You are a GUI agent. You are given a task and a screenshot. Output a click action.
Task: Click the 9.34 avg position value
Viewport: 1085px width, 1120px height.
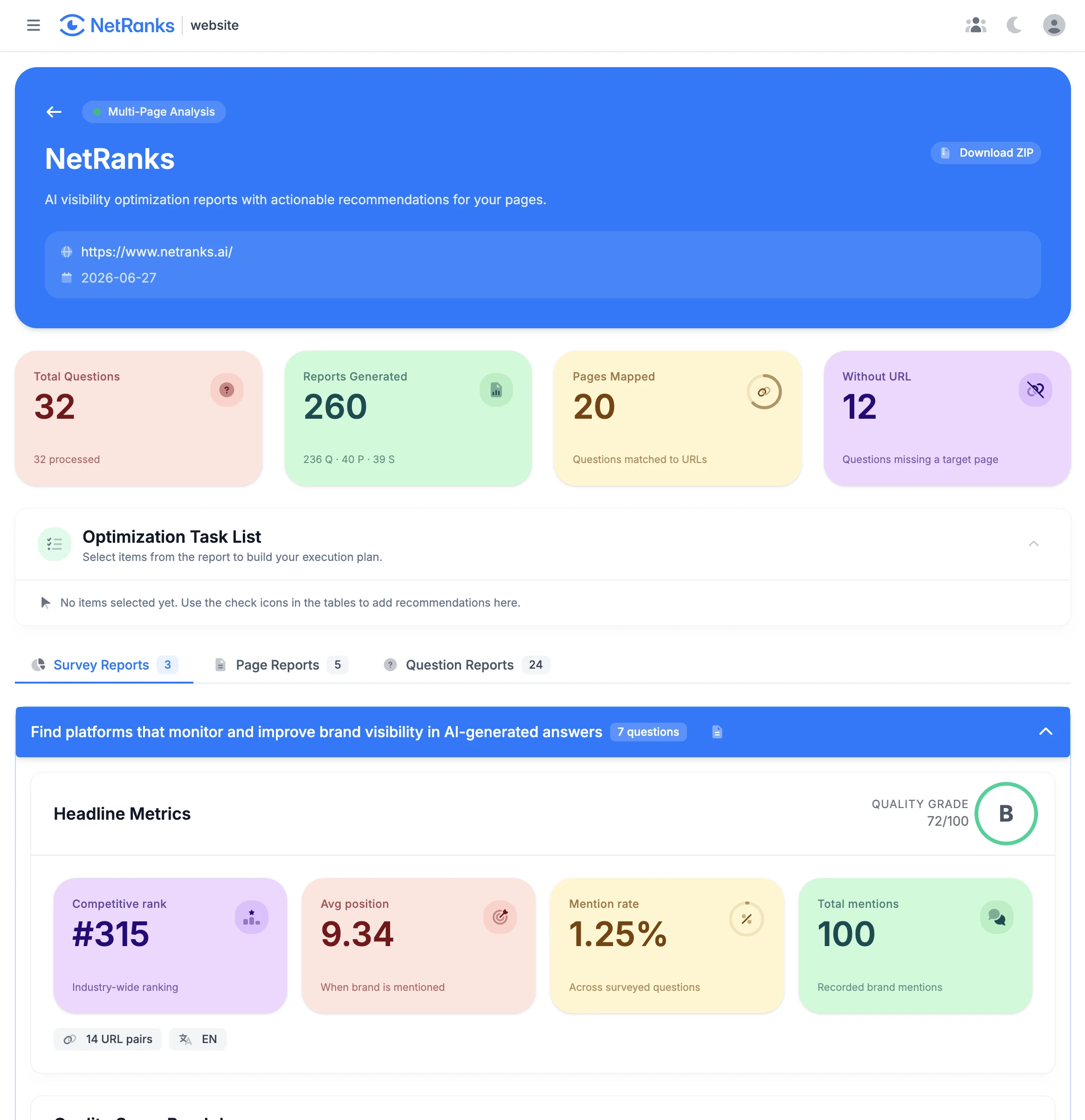tap(357, 934)
